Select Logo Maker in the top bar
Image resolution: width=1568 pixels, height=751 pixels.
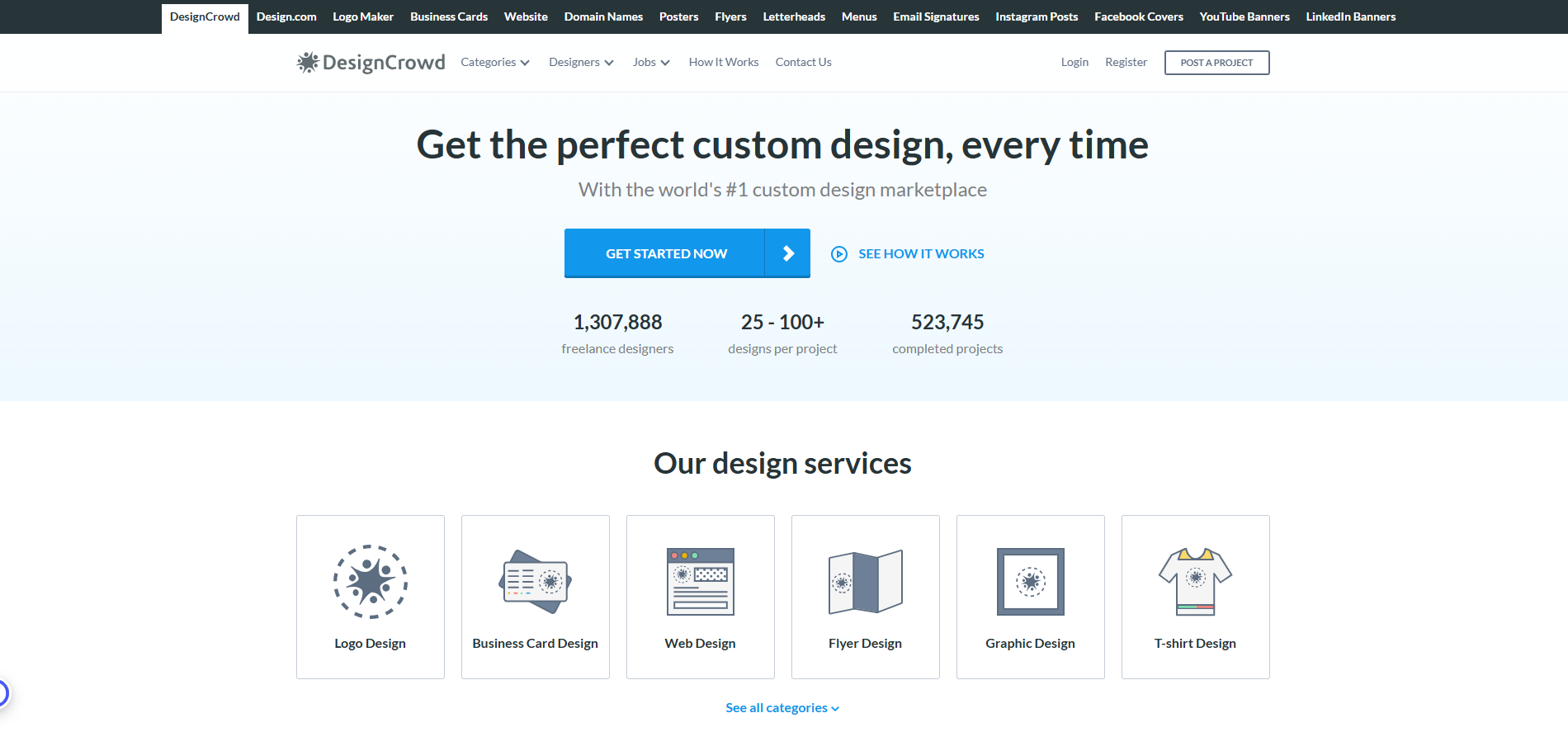click(x=363, y=16)
